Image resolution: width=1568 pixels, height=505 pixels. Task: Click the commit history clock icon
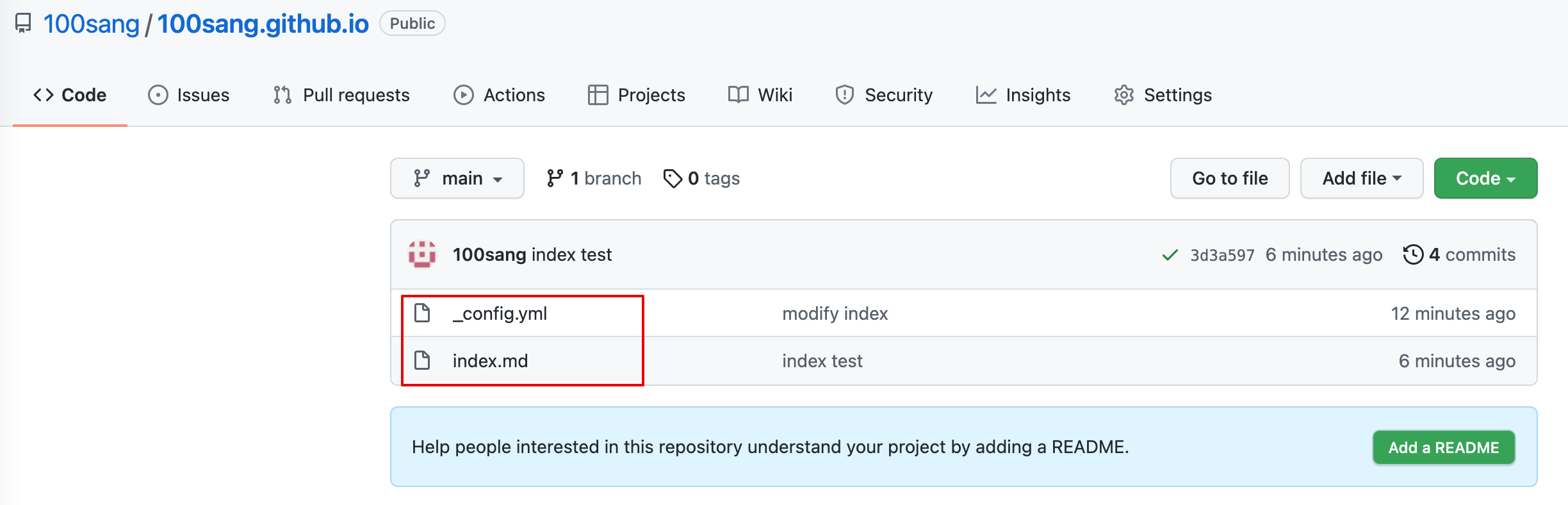[x=1412, y=254]
